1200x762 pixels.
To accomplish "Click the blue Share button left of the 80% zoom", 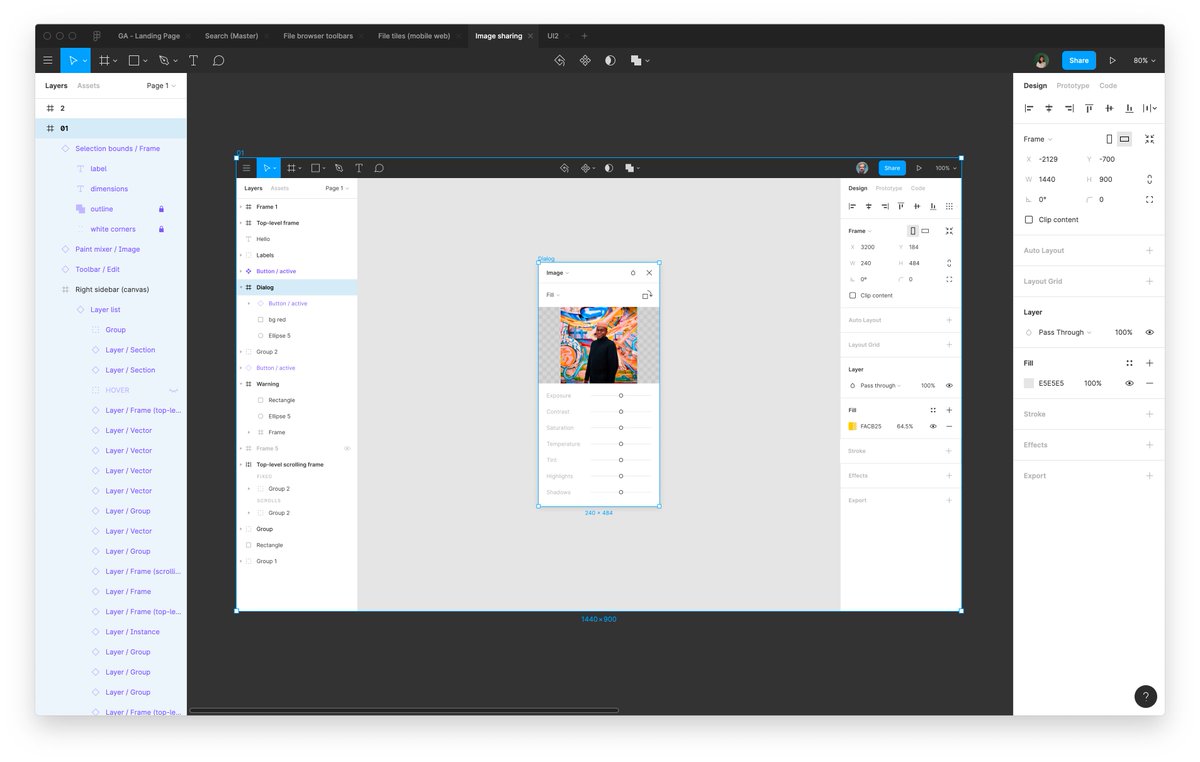I will [1079, 60].
